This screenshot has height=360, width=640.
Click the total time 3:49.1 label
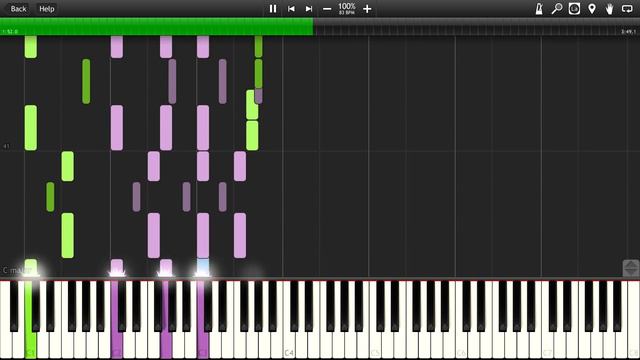click(629, 31)
